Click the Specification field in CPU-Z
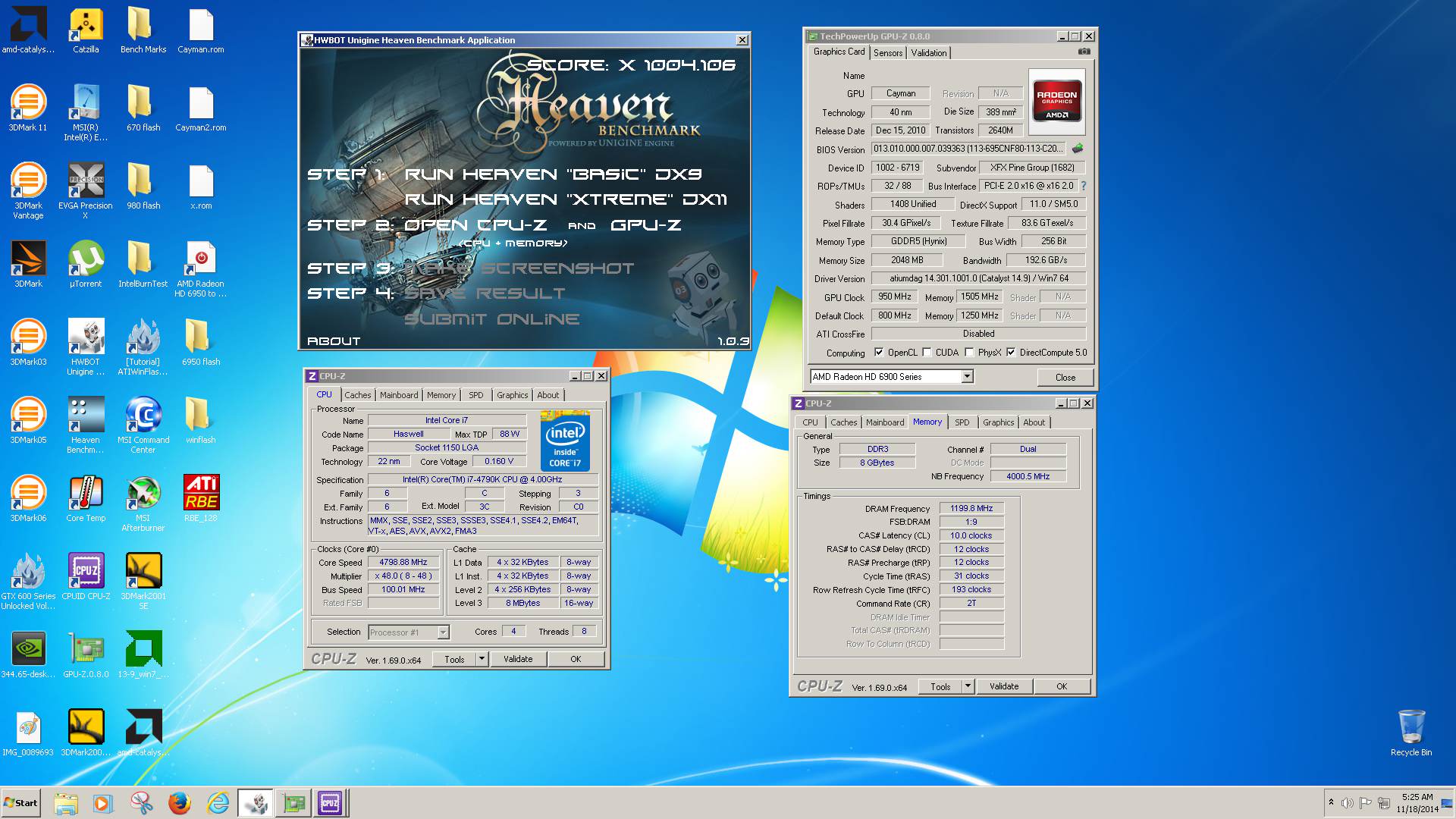The width and height of the screenshot is (1456, 819). tap(482, 479)
